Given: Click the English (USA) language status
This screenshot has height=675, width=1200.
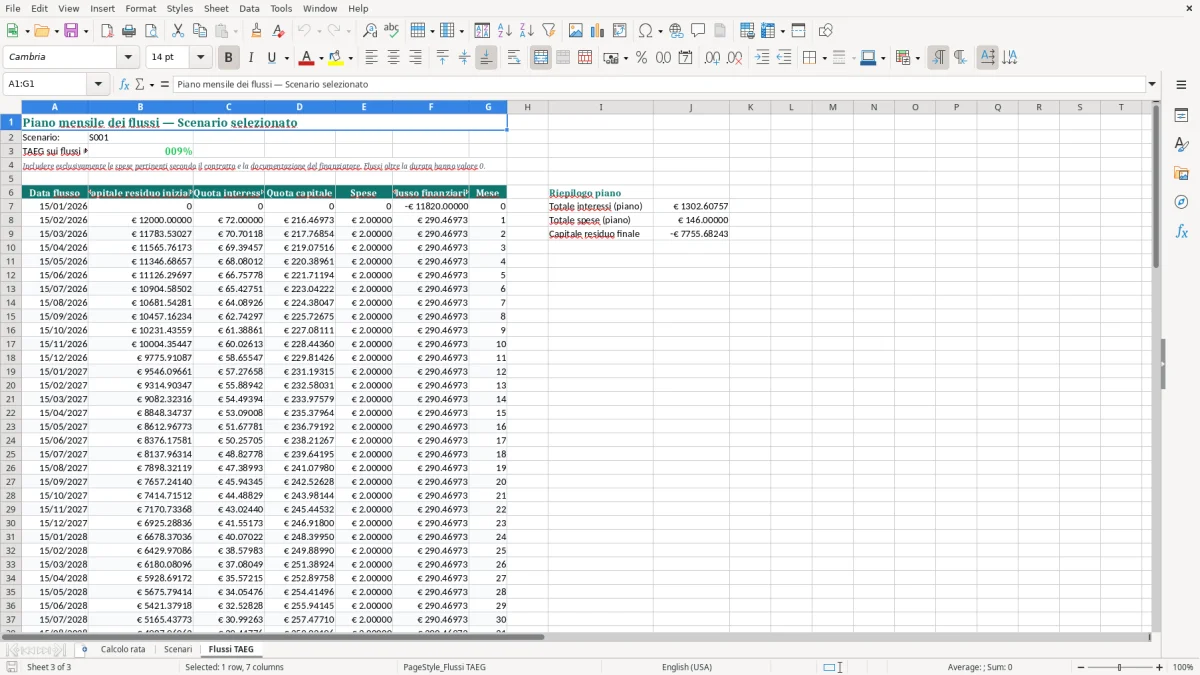Looking at the screenshot, I should 687,667.
